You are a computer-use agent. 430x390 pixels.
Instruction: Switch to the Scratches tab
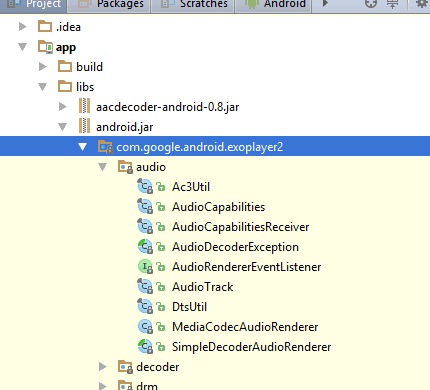pos(192,5)
